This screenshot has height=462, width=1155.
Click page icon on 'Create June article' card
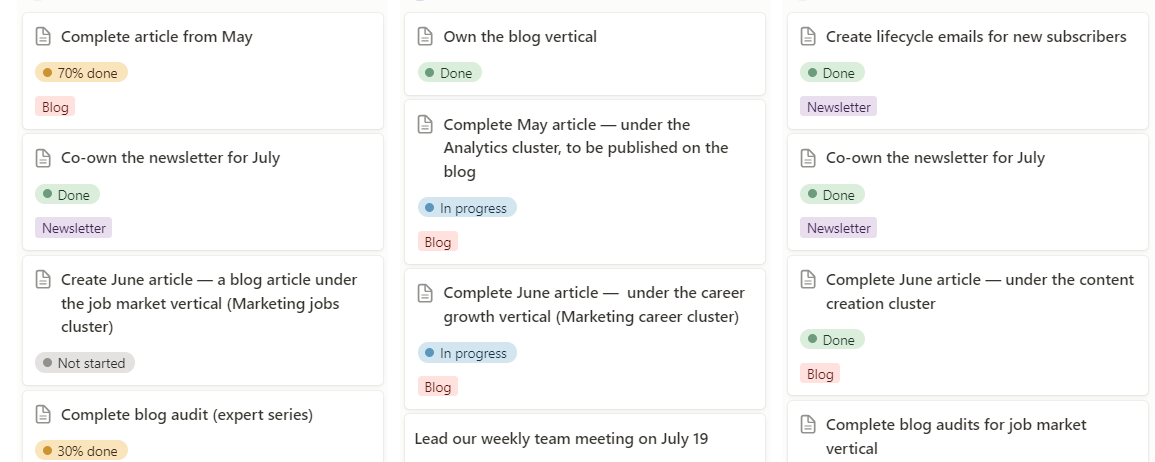[43, 280]
